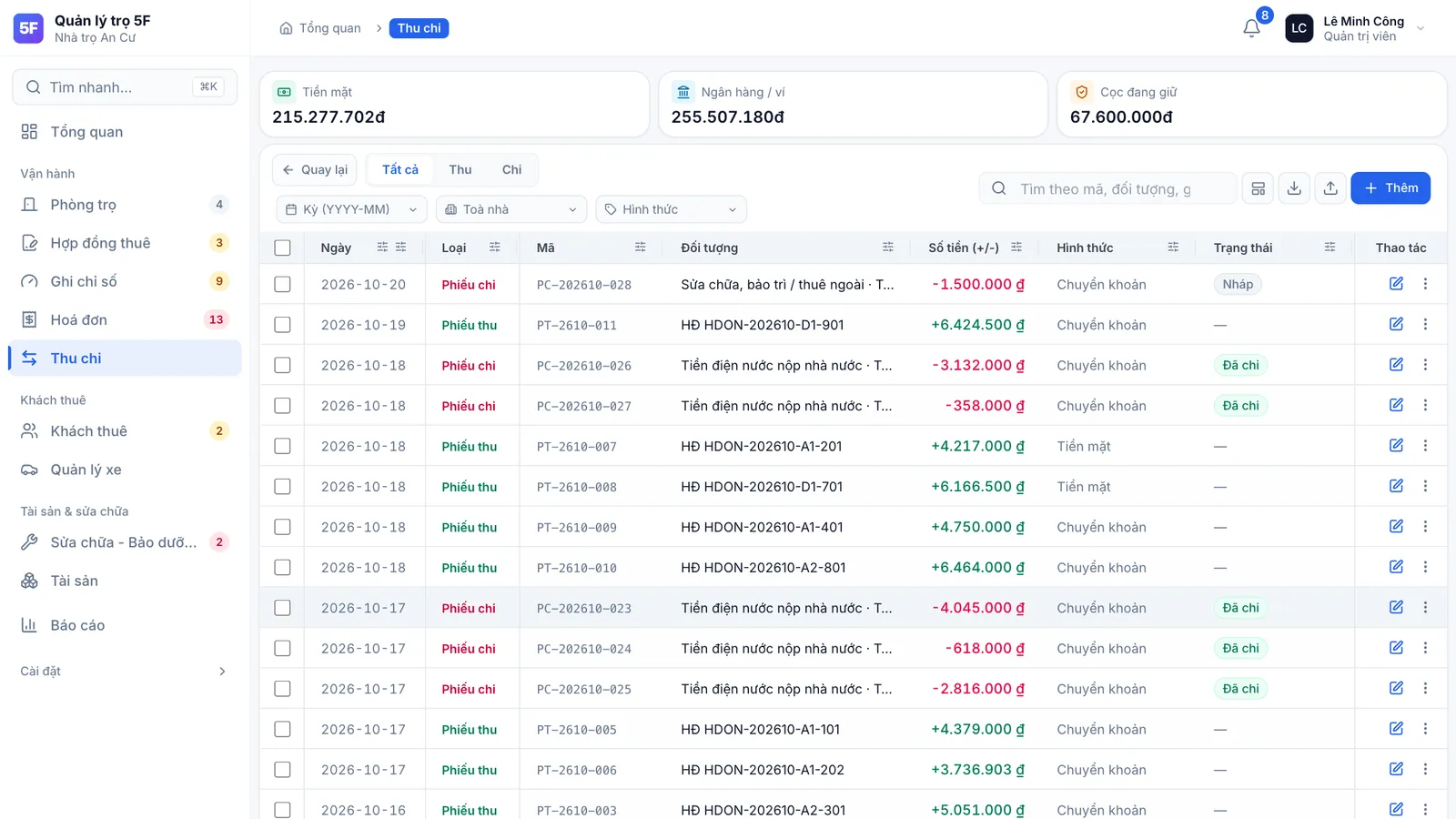Viewport: 1456px width, 819px height.
Task: Edit the PT-2610-007 receipt
Action: 1396,446
